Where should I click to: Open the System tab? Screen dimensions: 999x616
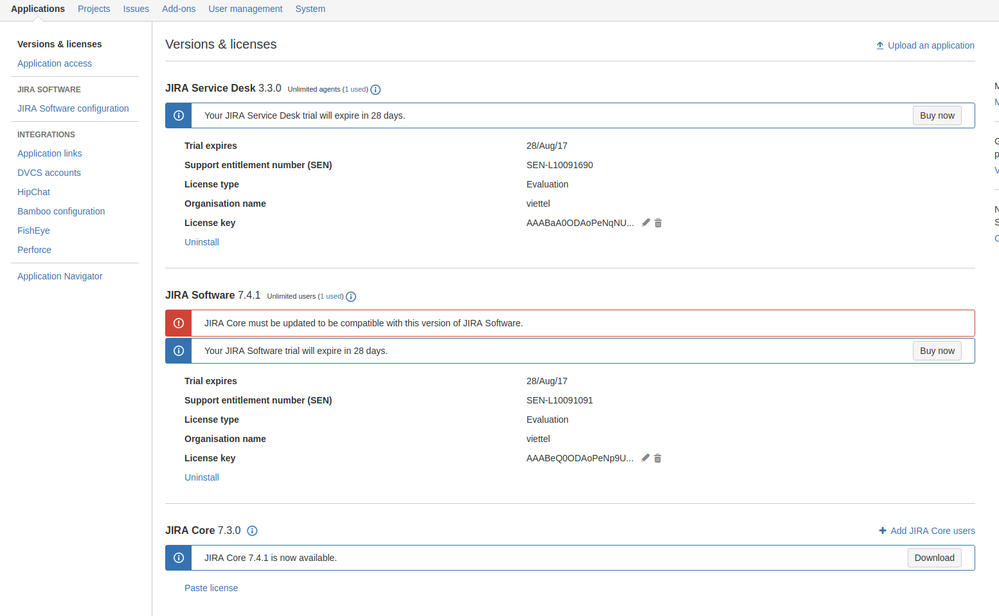[310, 9]
